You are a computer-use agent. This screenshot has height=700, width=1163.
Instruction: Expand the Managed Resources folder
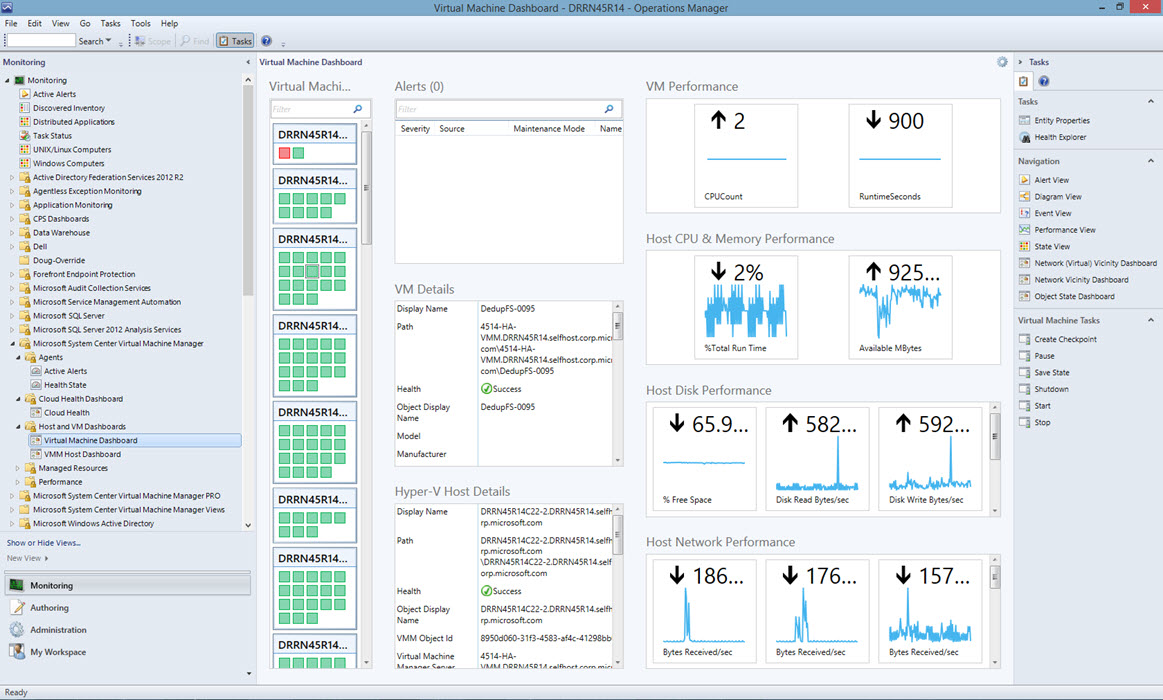point(17,468)
